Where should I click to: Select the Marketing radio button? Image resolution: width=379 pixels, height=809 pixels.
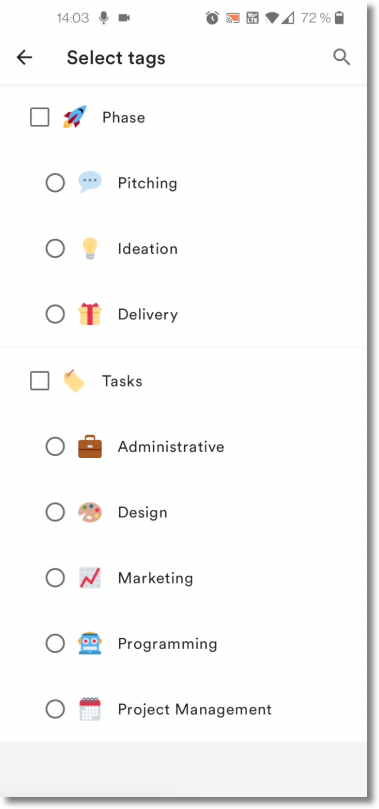(x=55, y=578)
